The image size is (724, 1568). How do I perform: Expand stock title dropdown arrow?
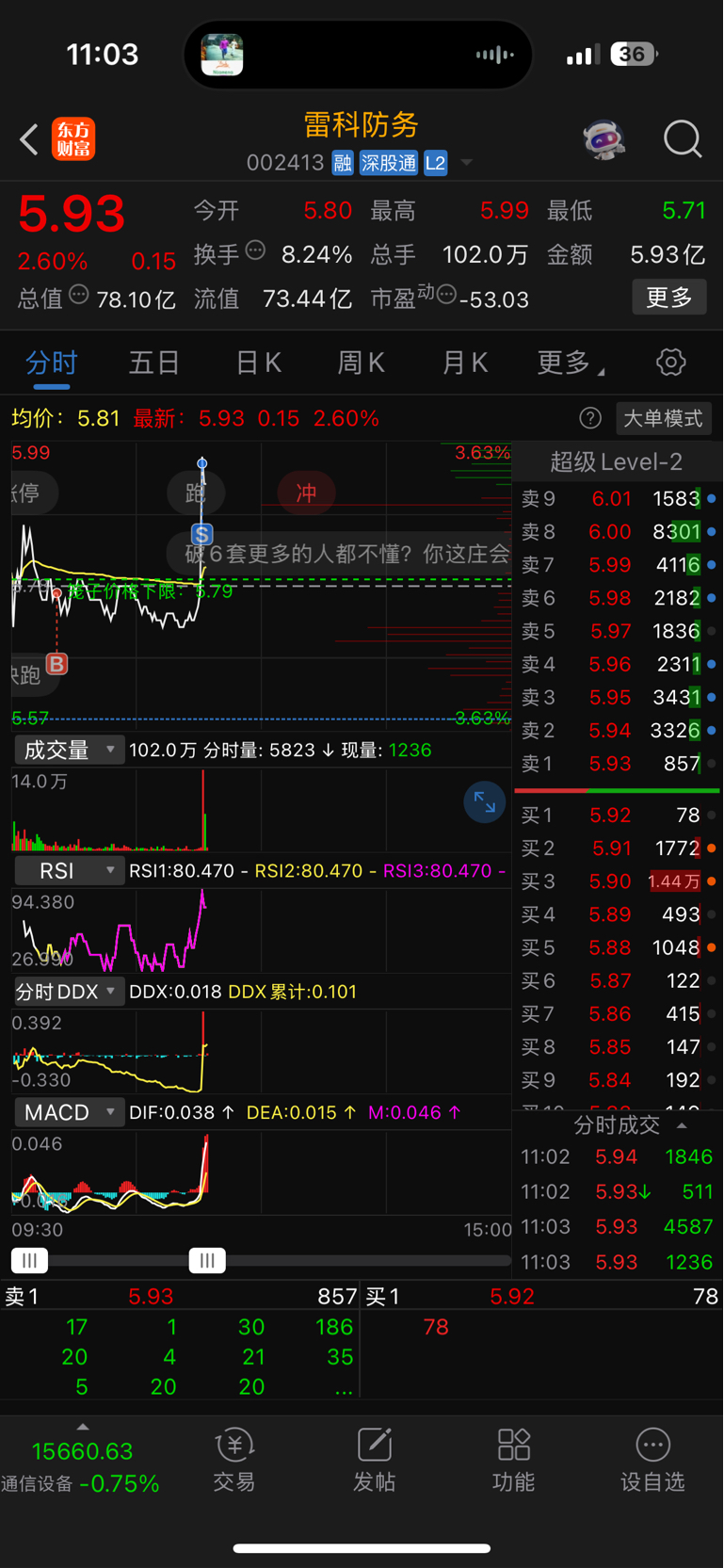pos(466,163)
